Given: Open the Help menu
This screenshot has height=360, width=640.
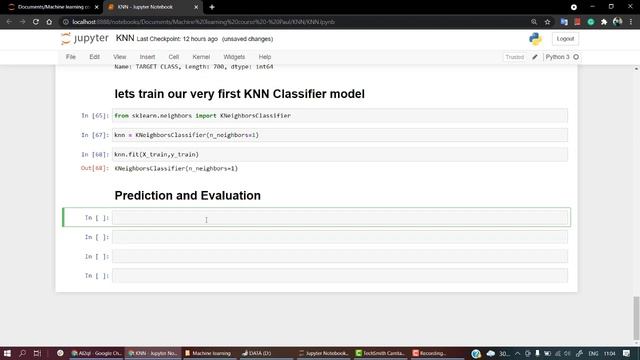Looking at the screenshot, I should tap(265, 57).
